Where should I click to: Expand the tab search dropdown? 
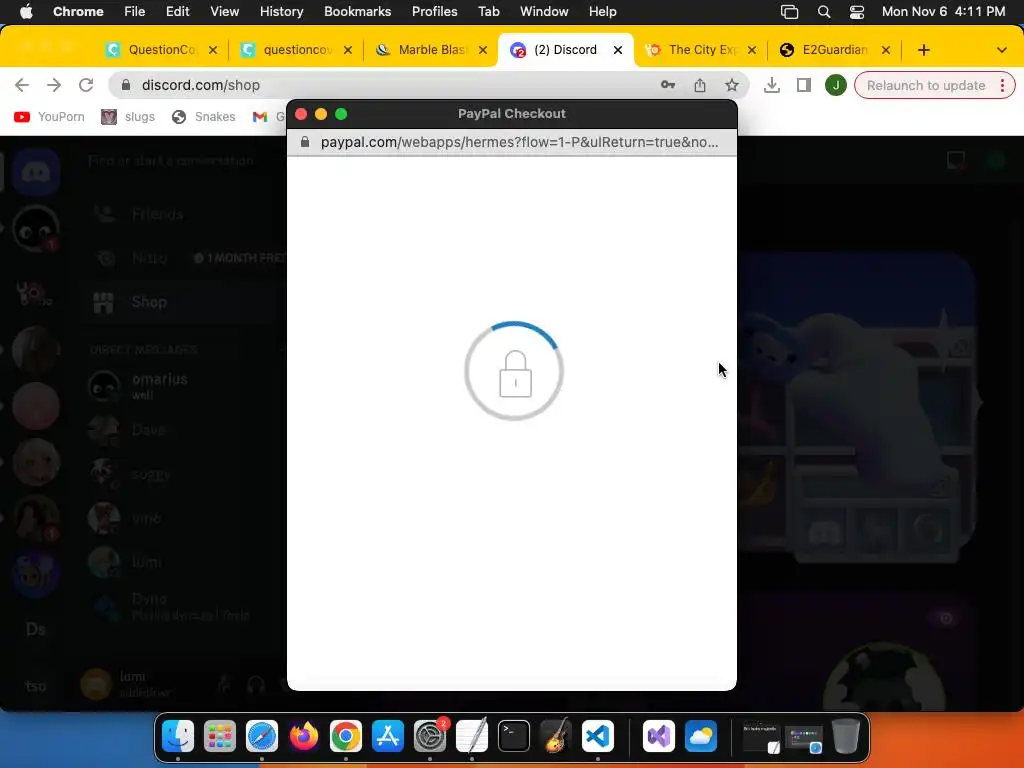pyautogui.click(x=1001, y=50)
